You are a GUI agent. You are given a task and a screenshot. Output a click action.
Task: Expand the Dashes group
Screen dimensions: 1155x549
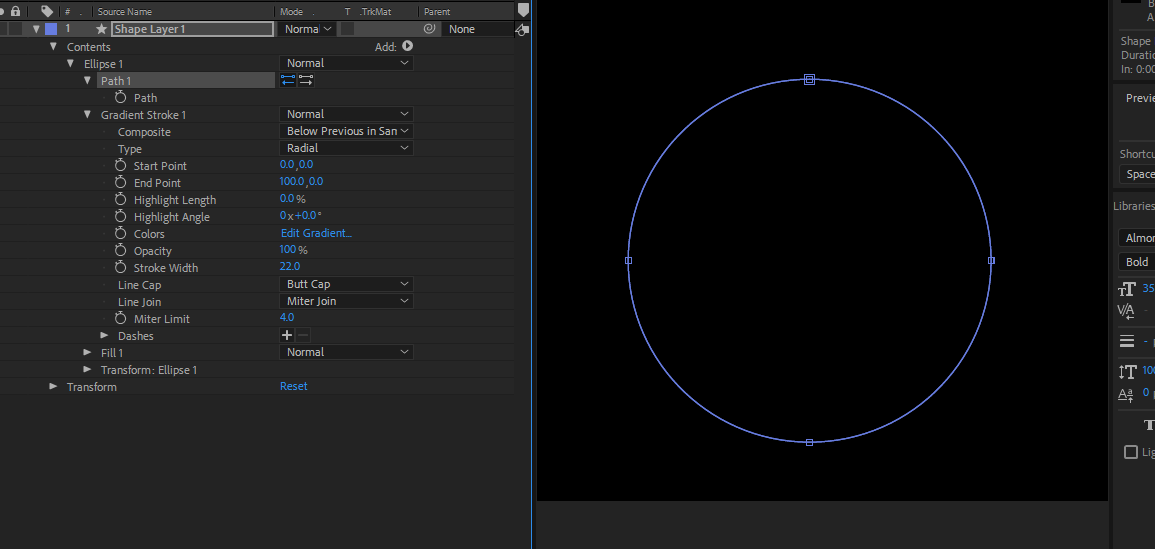pyautogui.click(x=105, y=335)
